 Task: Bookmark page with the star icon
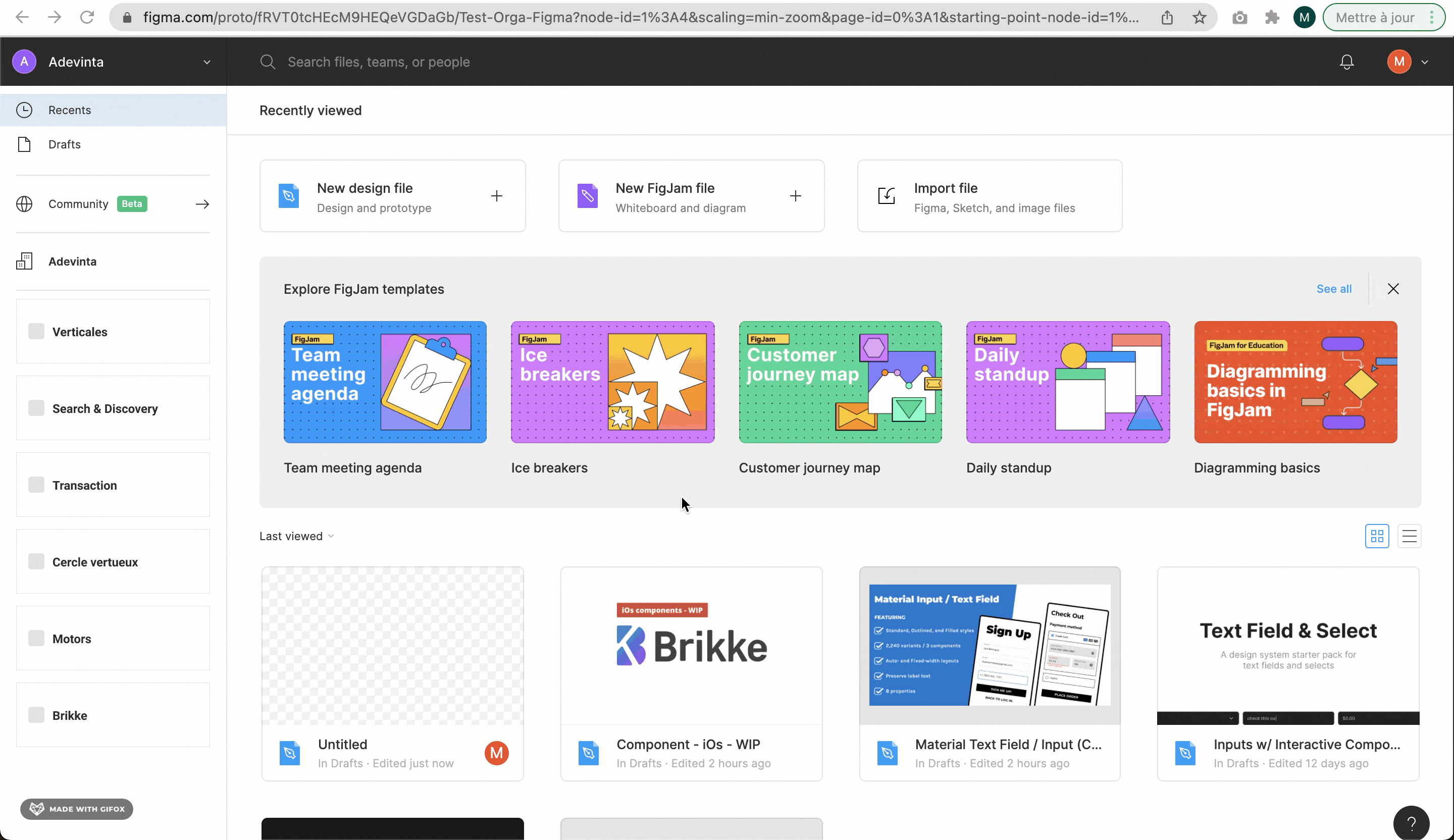pyautogui.click(x=1200, y=17)
